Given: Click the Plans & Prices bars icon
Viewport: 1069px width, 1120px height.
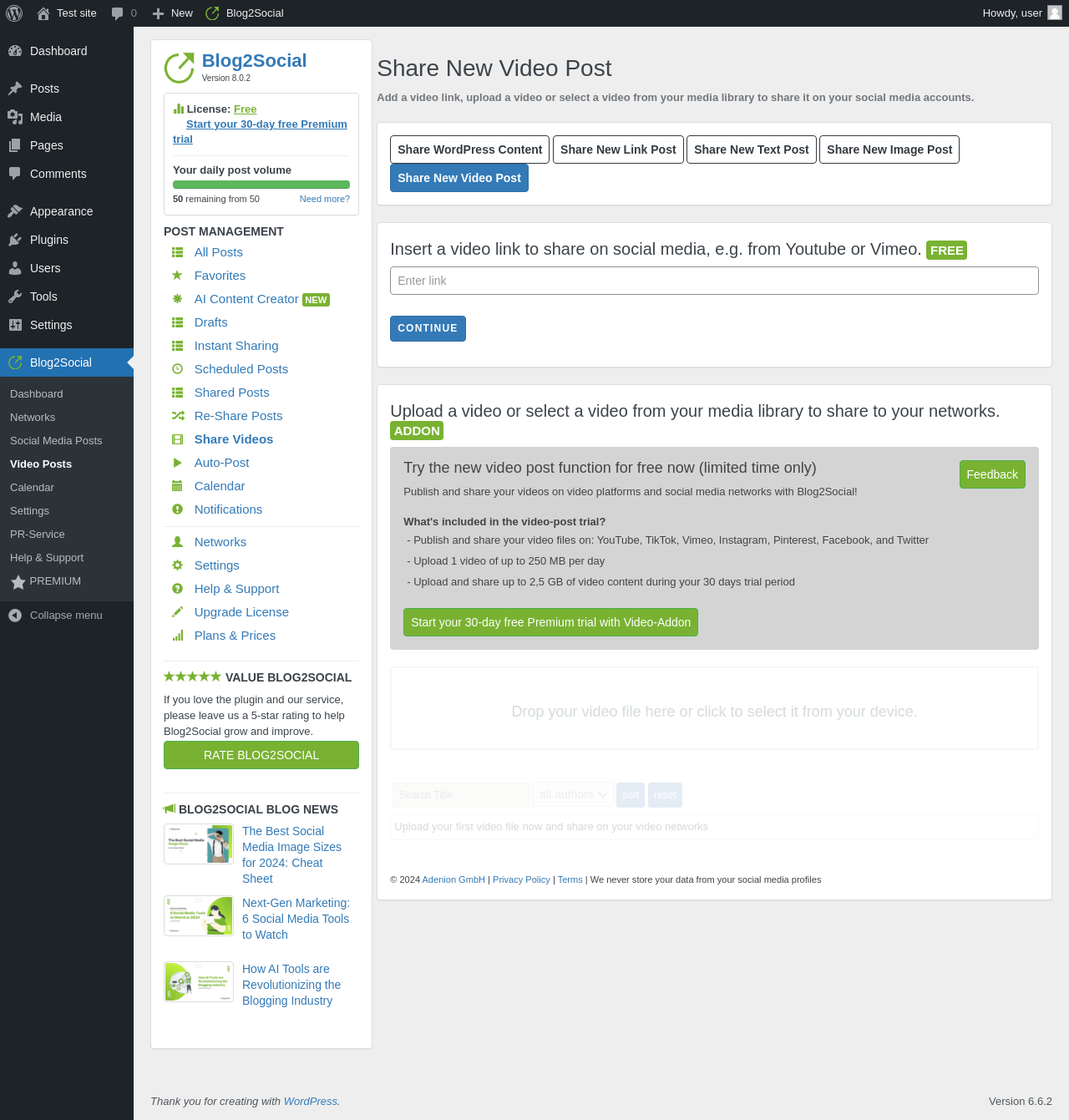Looking at the screenshot, I should click(x=177, y=636).
